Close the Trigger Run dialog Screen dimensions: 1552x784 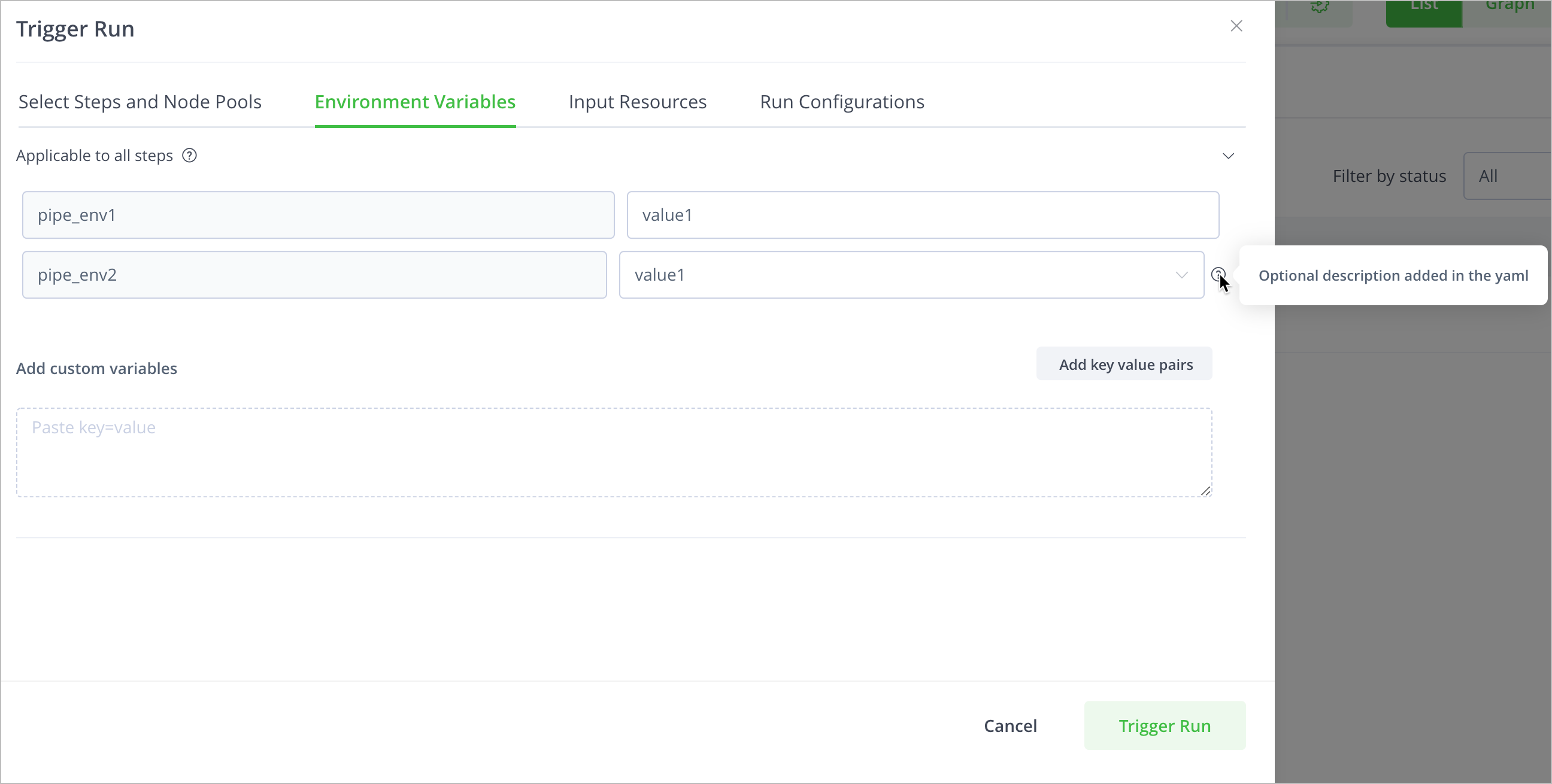(1236, 26)
